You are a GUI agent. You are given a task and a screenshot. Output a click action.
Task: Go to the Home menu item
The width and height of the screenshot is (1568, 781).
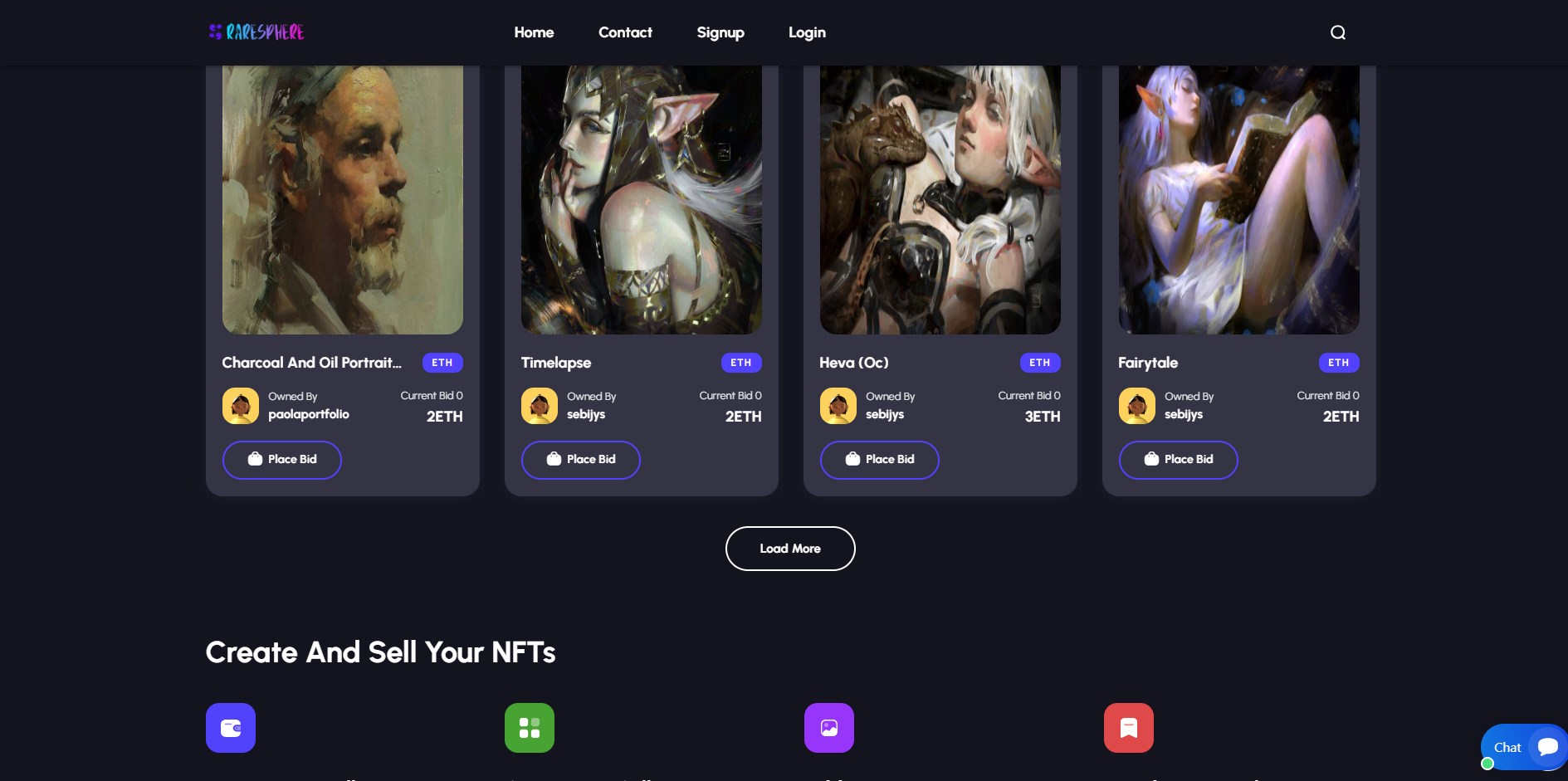point(534,32)
